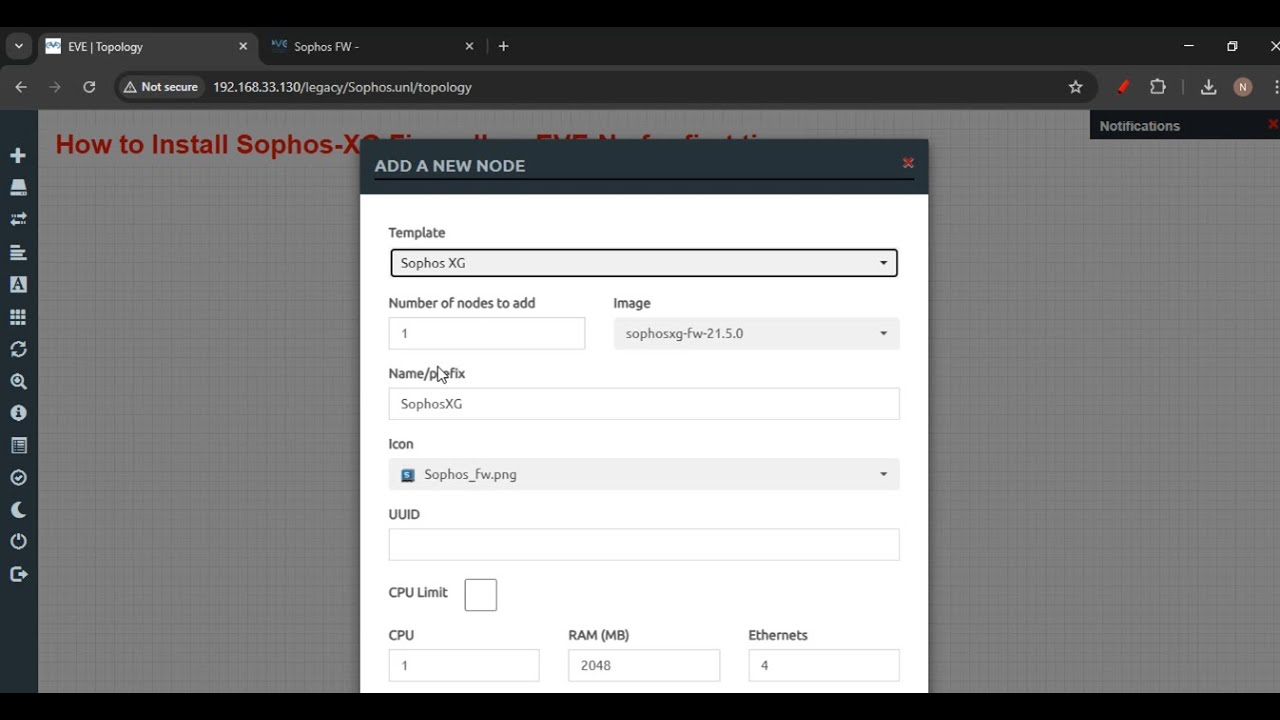Open the Networks arrows icon in sidebar
The width and height of the screenshot is (1280, 720).
(18, 219)
